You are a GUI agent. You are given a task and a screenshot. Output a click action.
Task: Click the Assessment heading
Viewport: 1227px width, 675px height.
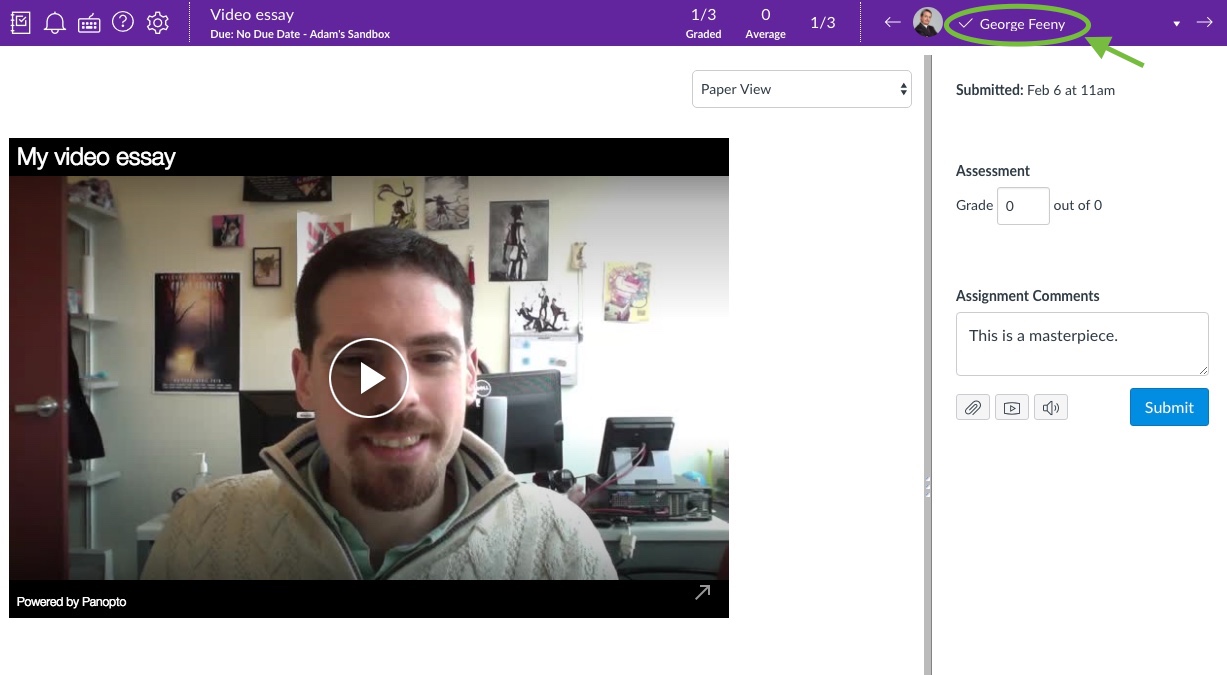tap(993, 171)
